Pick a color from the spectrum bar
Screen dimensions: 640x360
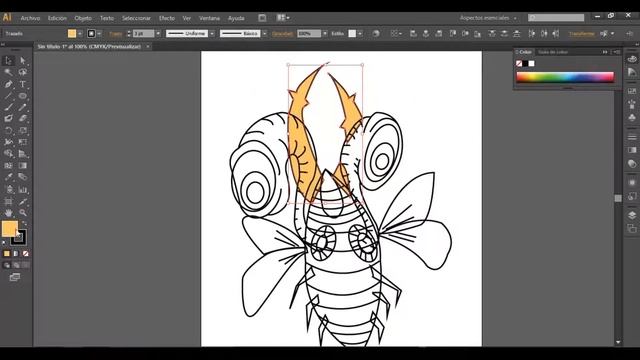tap(565, 77)
